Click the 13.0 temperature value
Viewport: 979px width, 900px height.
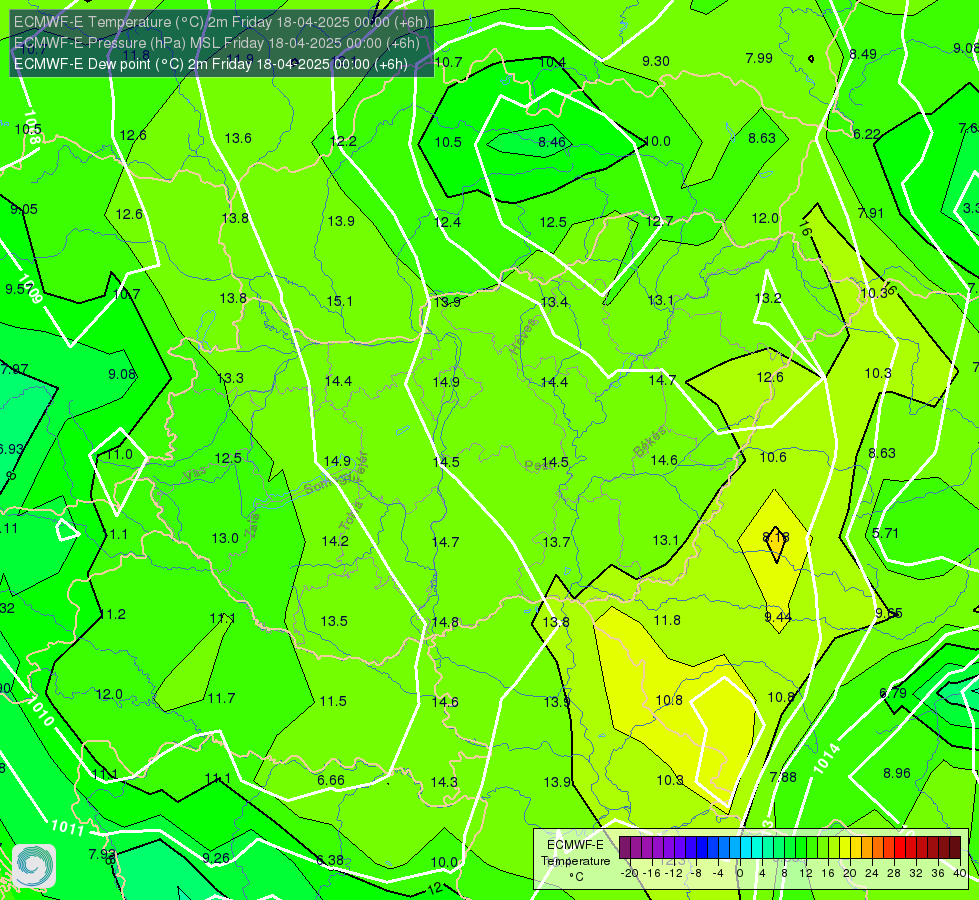(x=225, y=538)
